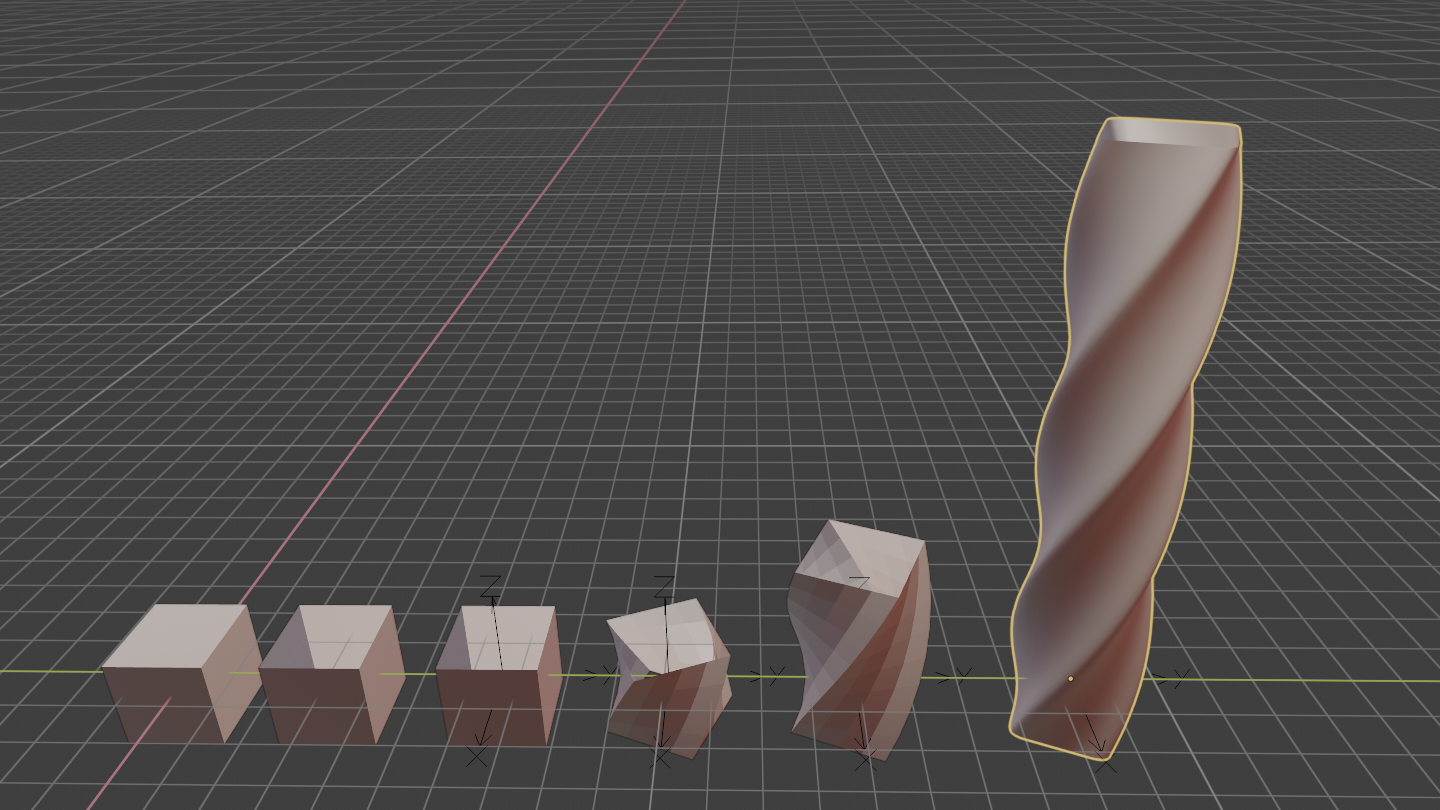
Task: Select the short, slightly twisted cube
Action: click(668, 677)
